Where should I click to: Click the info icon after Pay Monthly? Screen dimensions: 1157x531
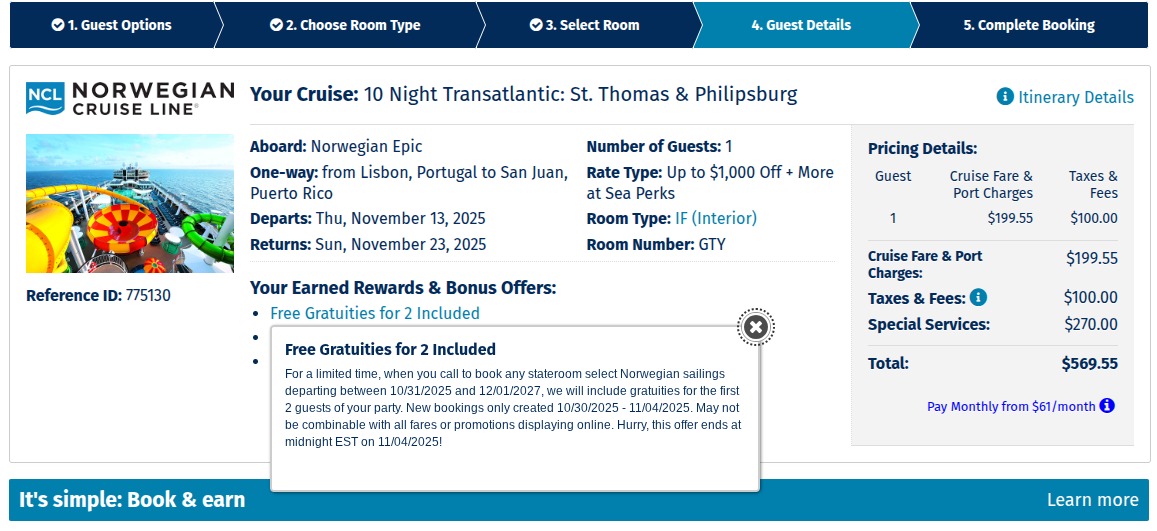click(x=1107, y=406)
